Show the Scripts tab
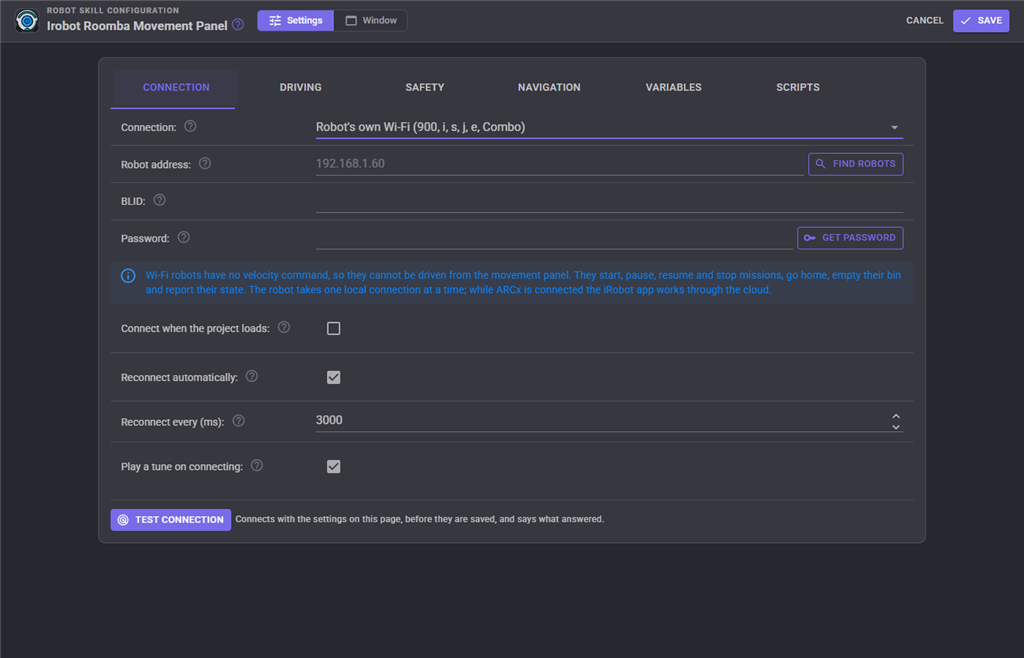Image resolution: width=1024 pixels, height=658 pixels. click(x=797, y=87)
